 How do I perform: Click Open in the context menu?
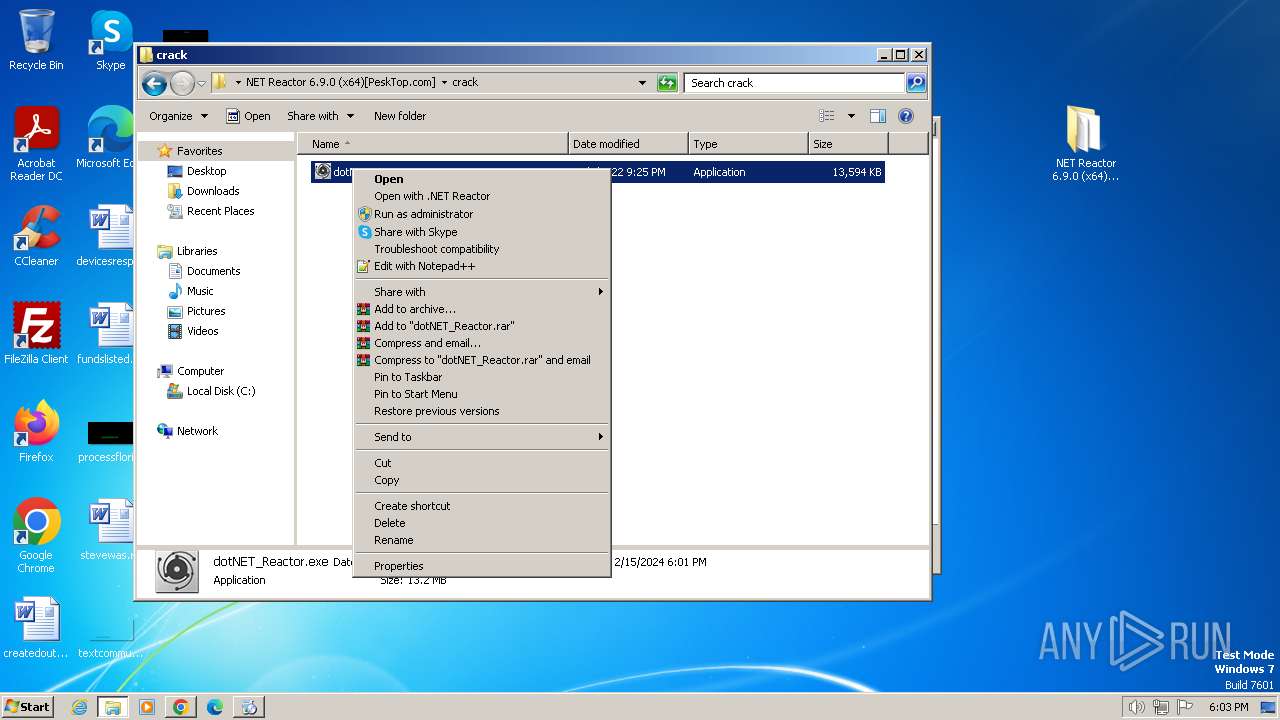click(x=482, y=180)
